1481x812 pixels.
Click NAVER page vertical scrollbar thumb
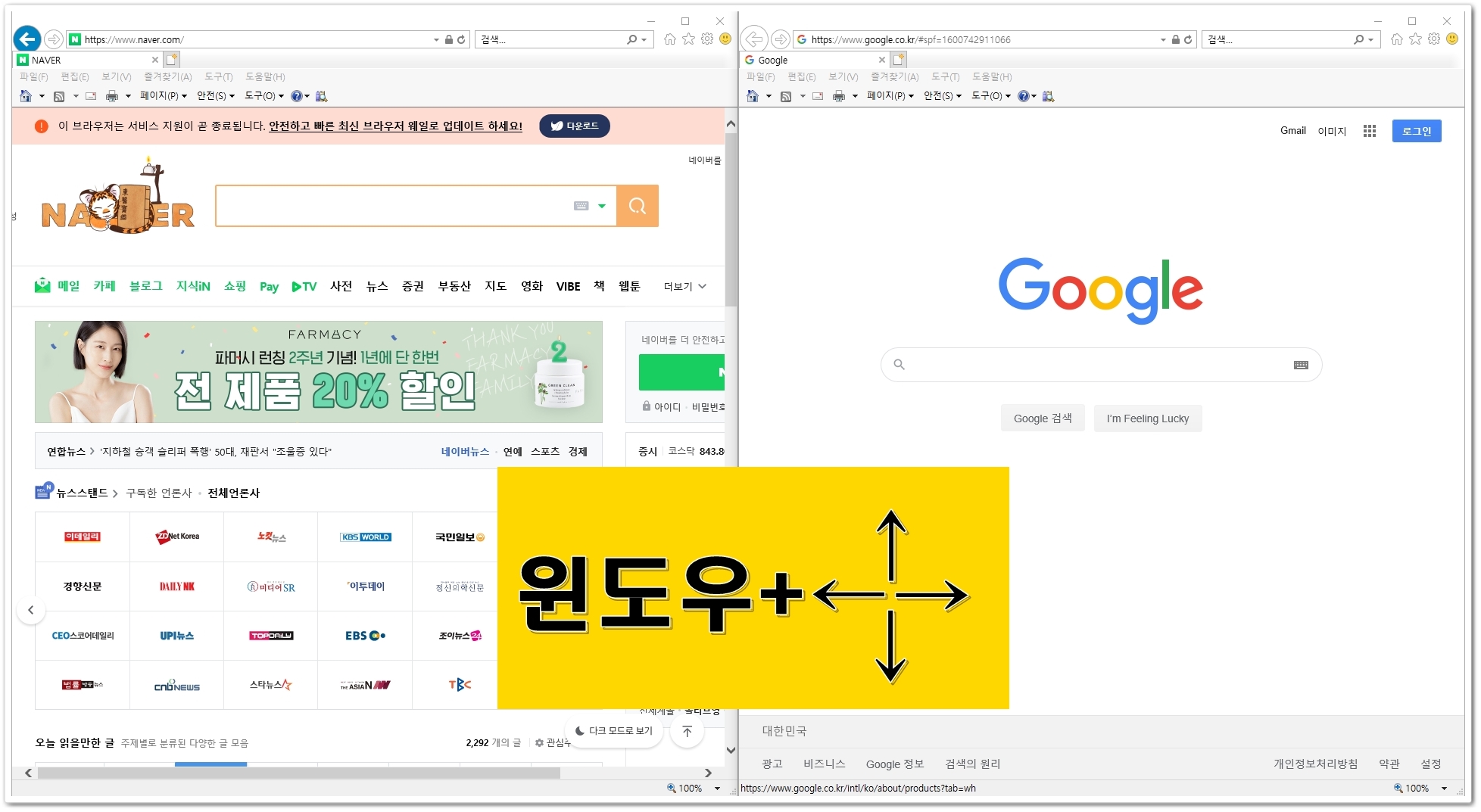pyautogui.click(x=731, y=219)
